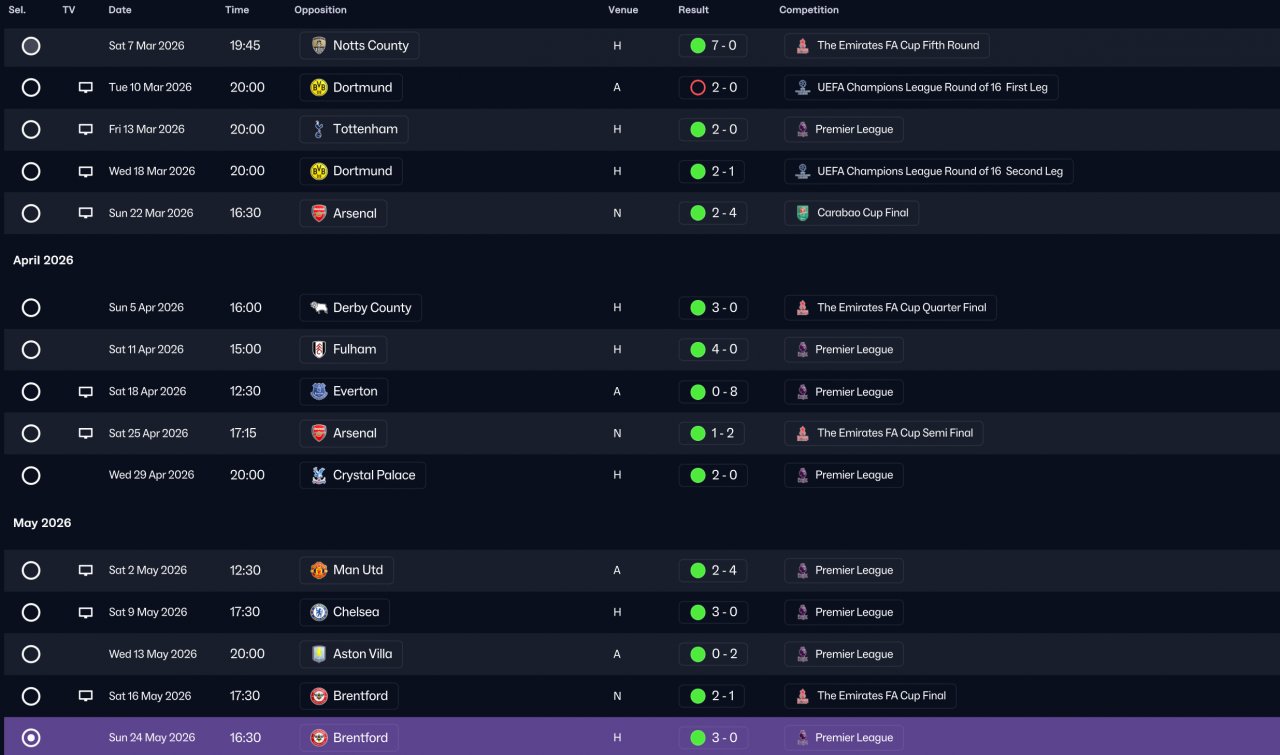This screenshot has width=1280, height=755.
Task: Open UEFA Champions League Round of 16 Second Leg
Action: click(x=929, y=171)
